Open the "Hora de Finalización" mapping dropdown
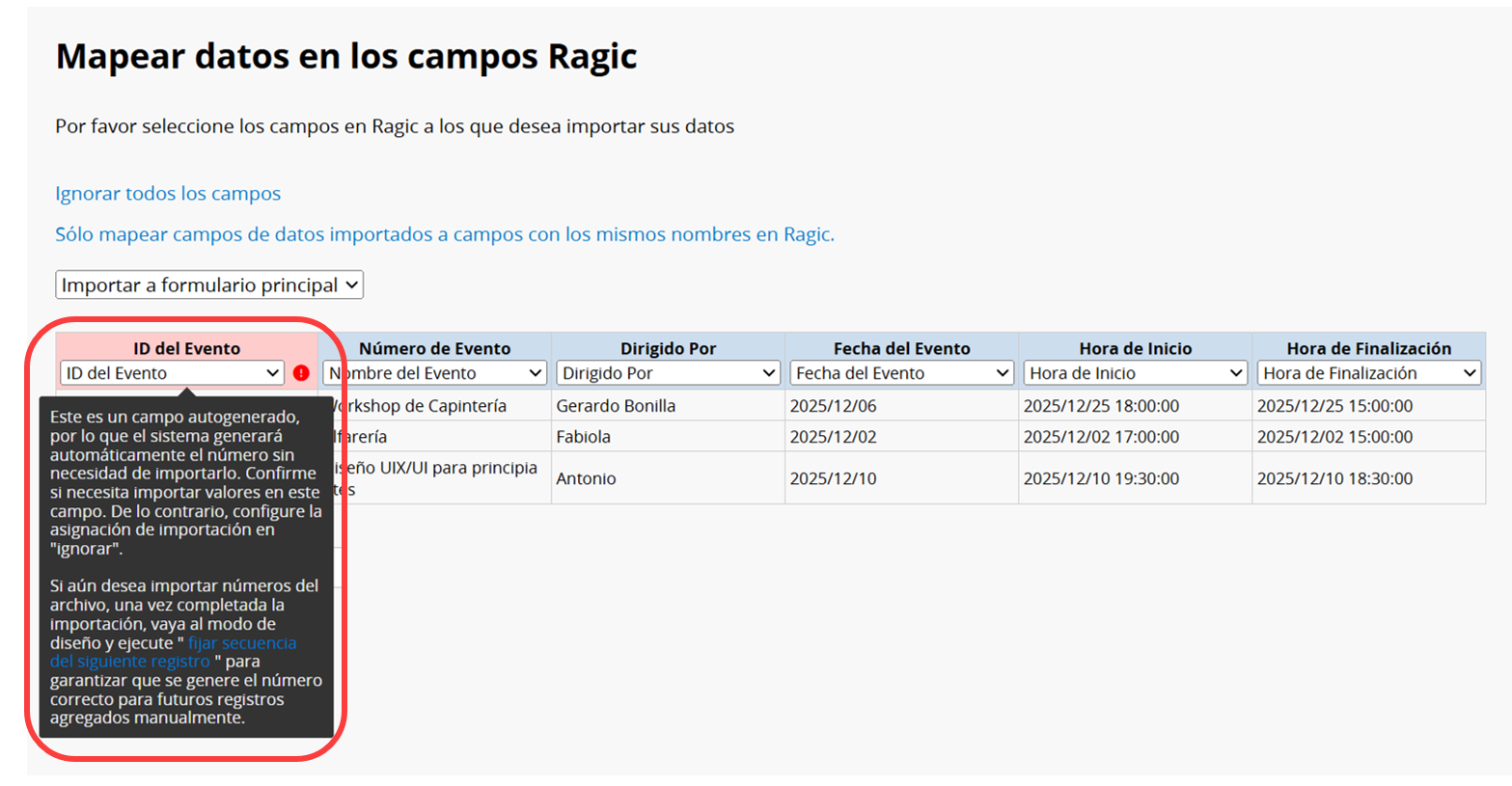The width and height of the screenshot is (1512, 786). tap(1368, 373)
